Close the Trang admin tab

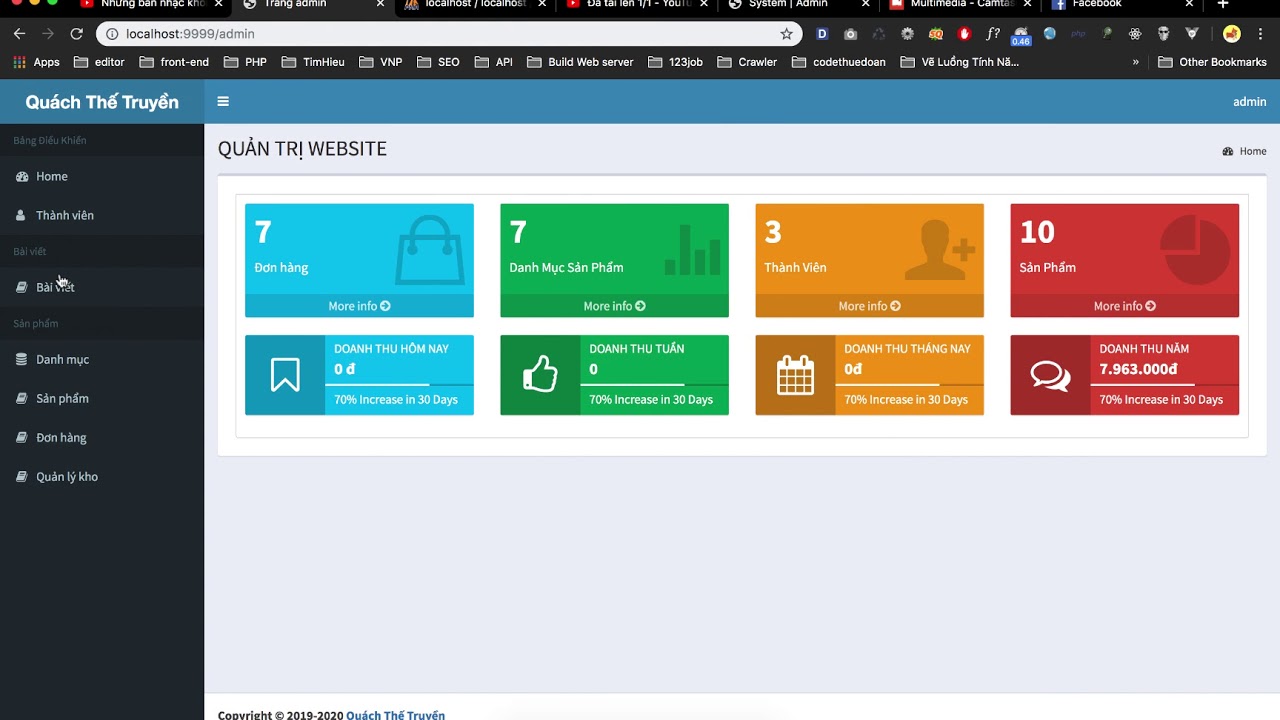pos(380,4)
